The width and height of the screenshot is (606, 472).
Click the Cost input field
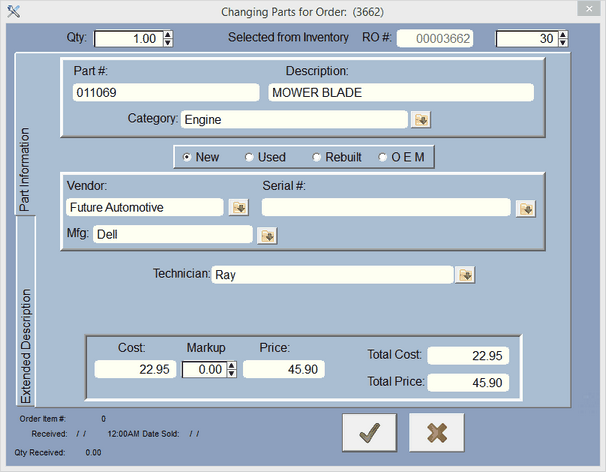coord(135,369)
